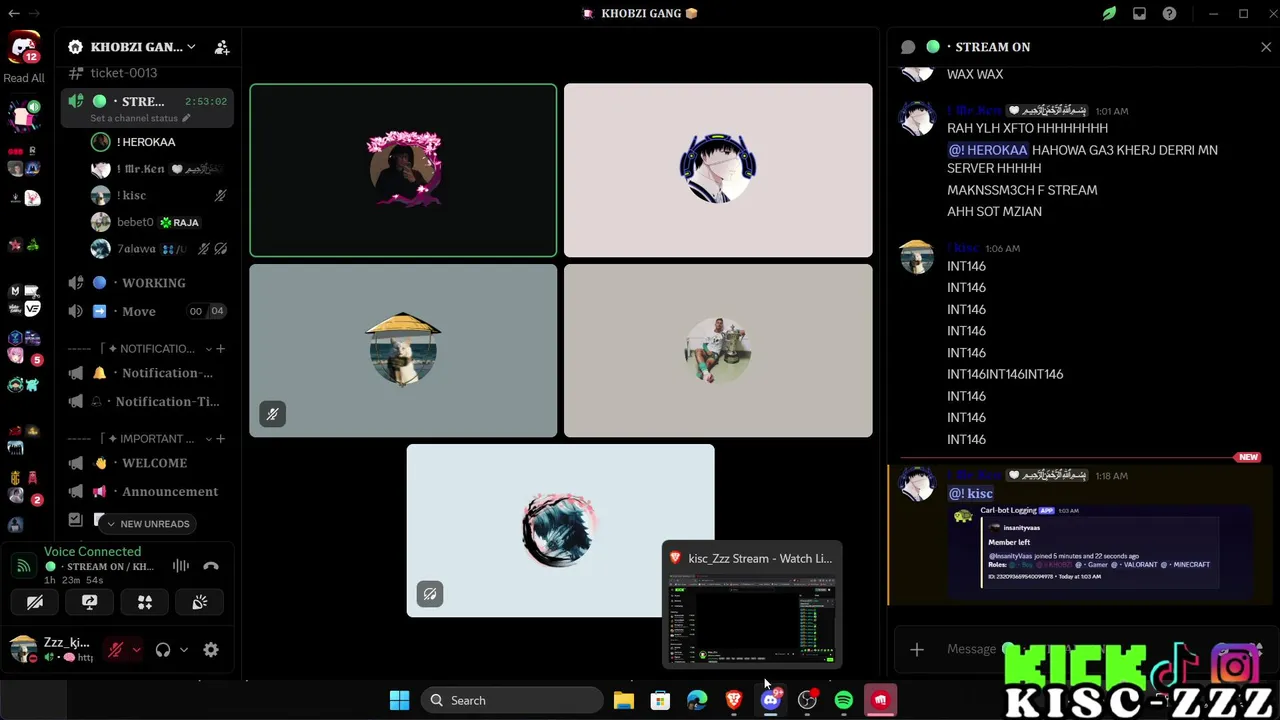Open the soundboard from the voice panel
This screenshot has height=720, width=1280.
[x=200, y=602]
